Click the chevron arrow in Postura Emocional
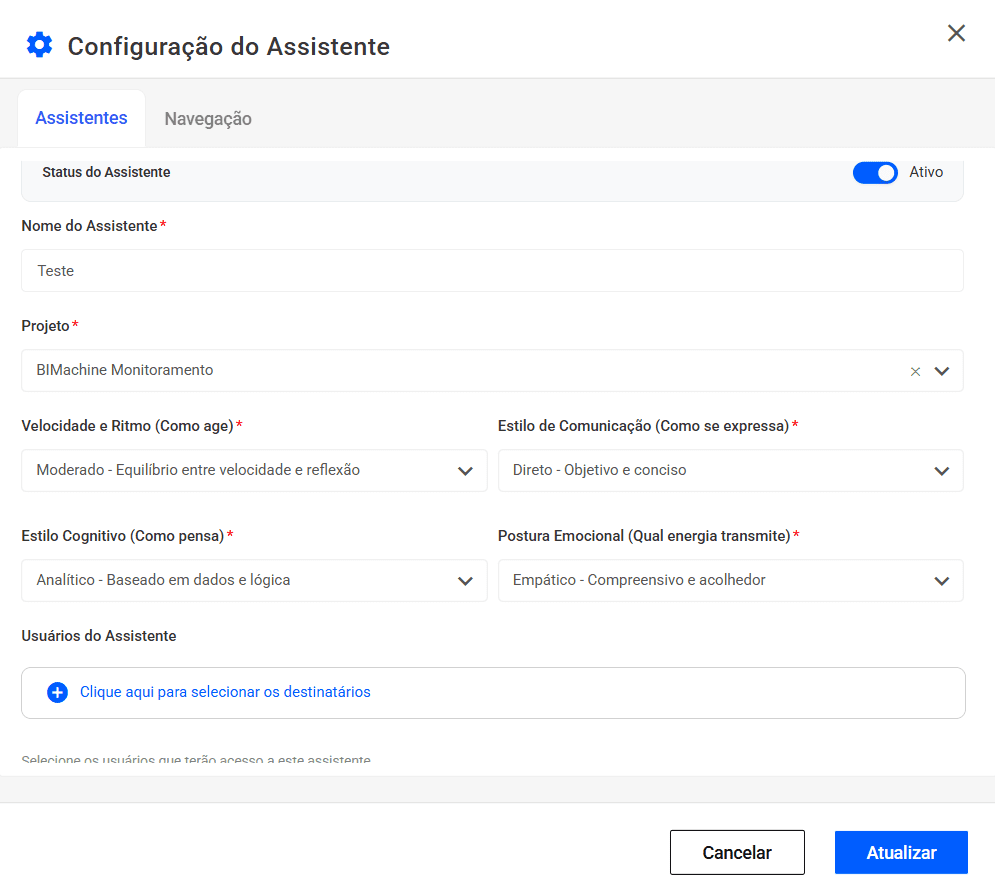 point(941,581)
